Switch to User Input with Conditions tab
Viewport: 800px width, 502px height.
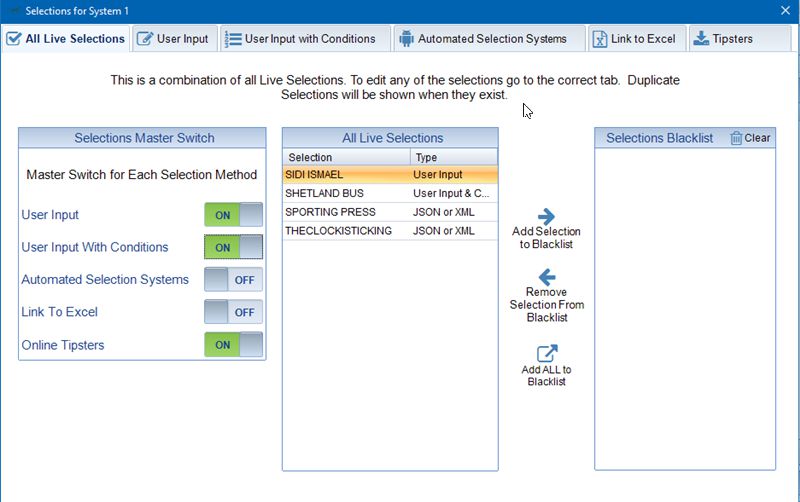point(300,39)
